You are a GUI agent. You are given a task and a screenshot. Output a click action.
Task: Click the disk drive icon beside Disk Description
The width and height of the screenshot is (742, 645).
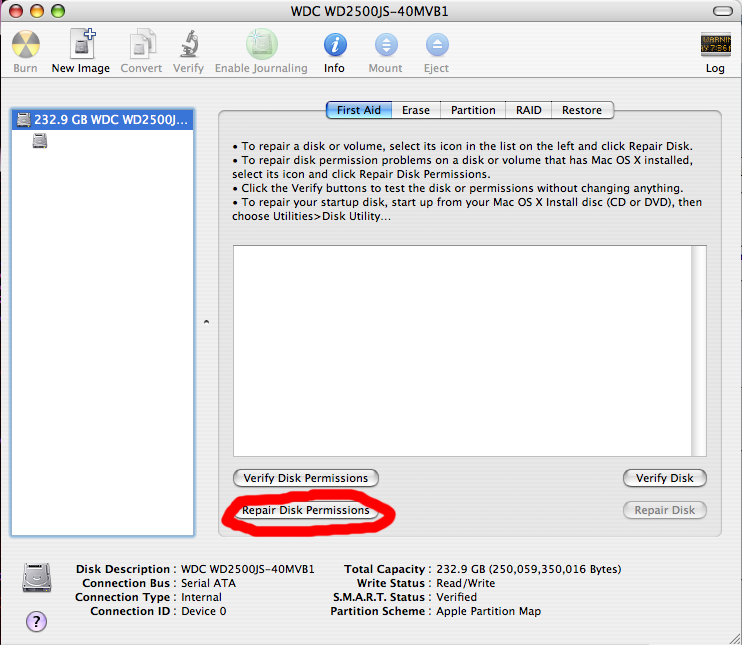point(37,577)
